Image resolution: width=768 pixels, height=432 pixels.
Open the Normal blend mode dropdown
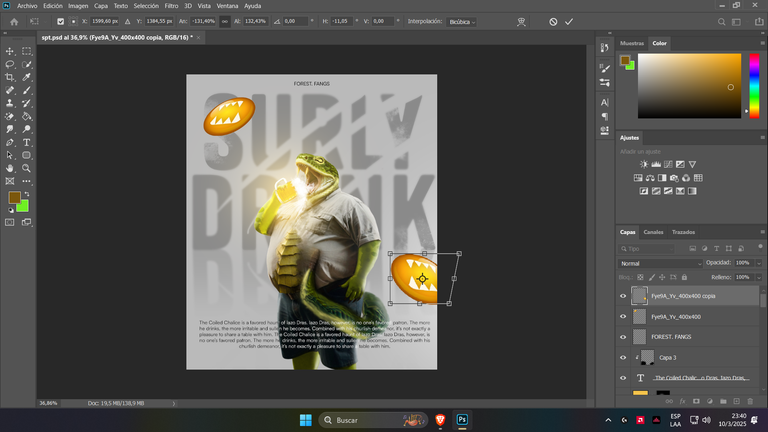660,264
